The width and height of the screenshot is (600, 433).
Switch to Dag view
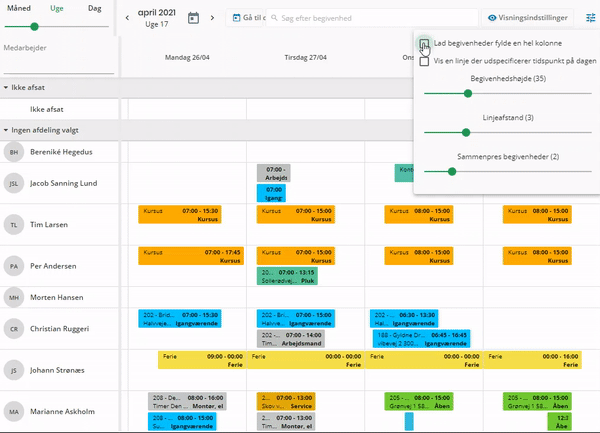coord(95,8)
